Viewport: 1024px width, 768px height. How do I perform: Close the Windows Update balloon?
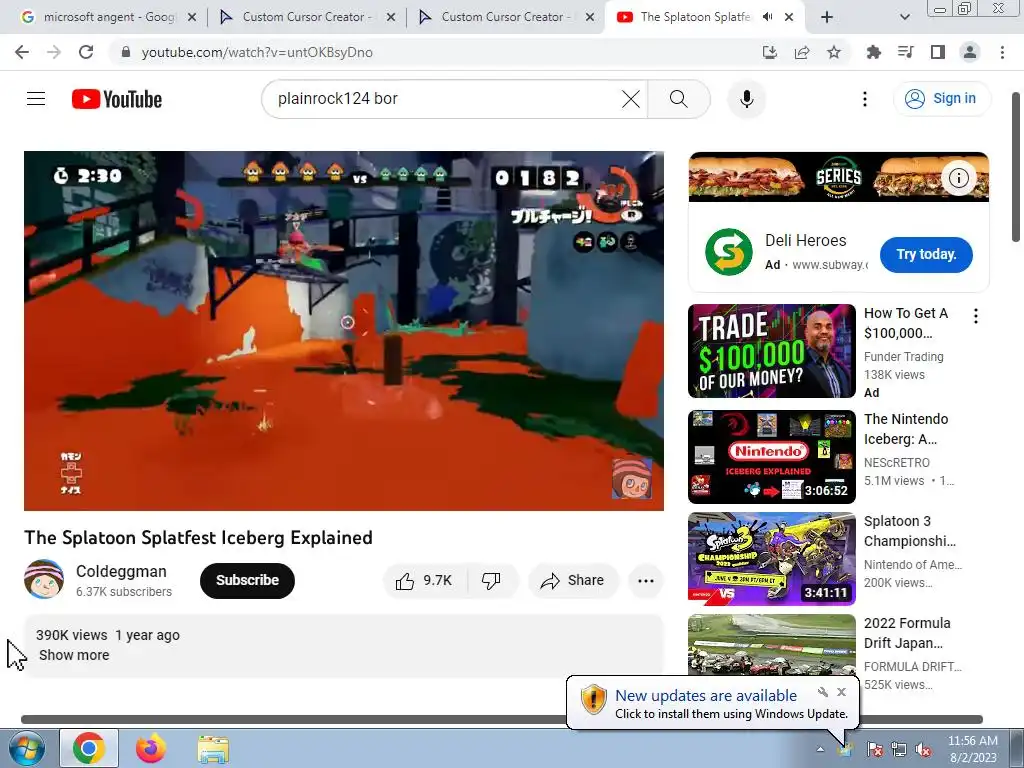841,692
